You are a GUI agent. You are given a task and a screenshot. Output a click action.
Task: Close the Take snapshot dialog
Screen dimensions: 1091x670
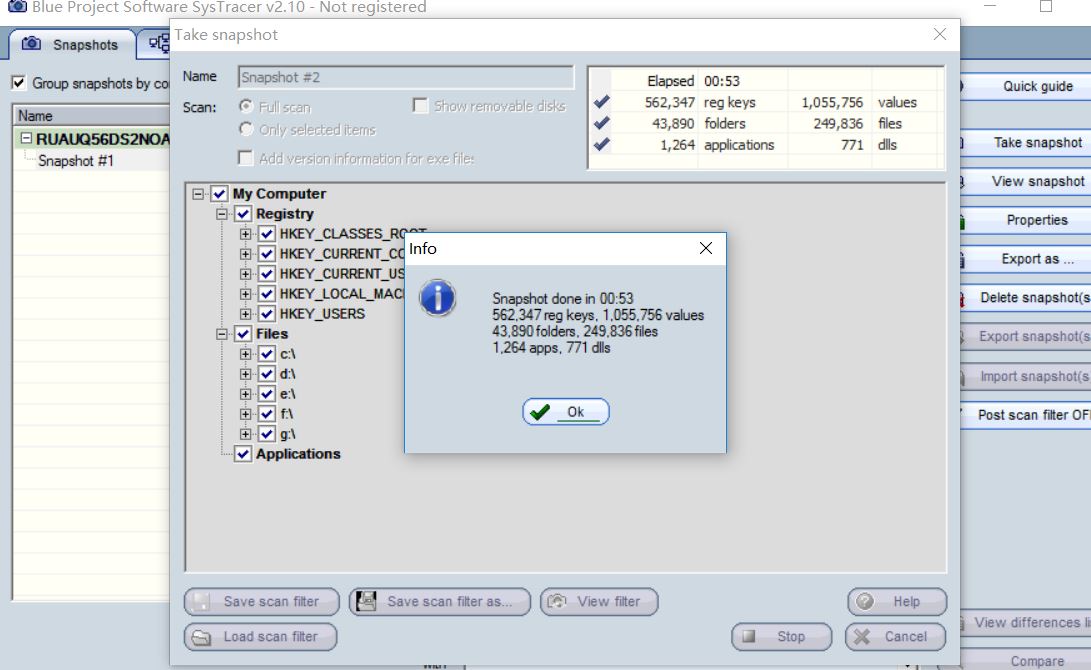(939, 34)
